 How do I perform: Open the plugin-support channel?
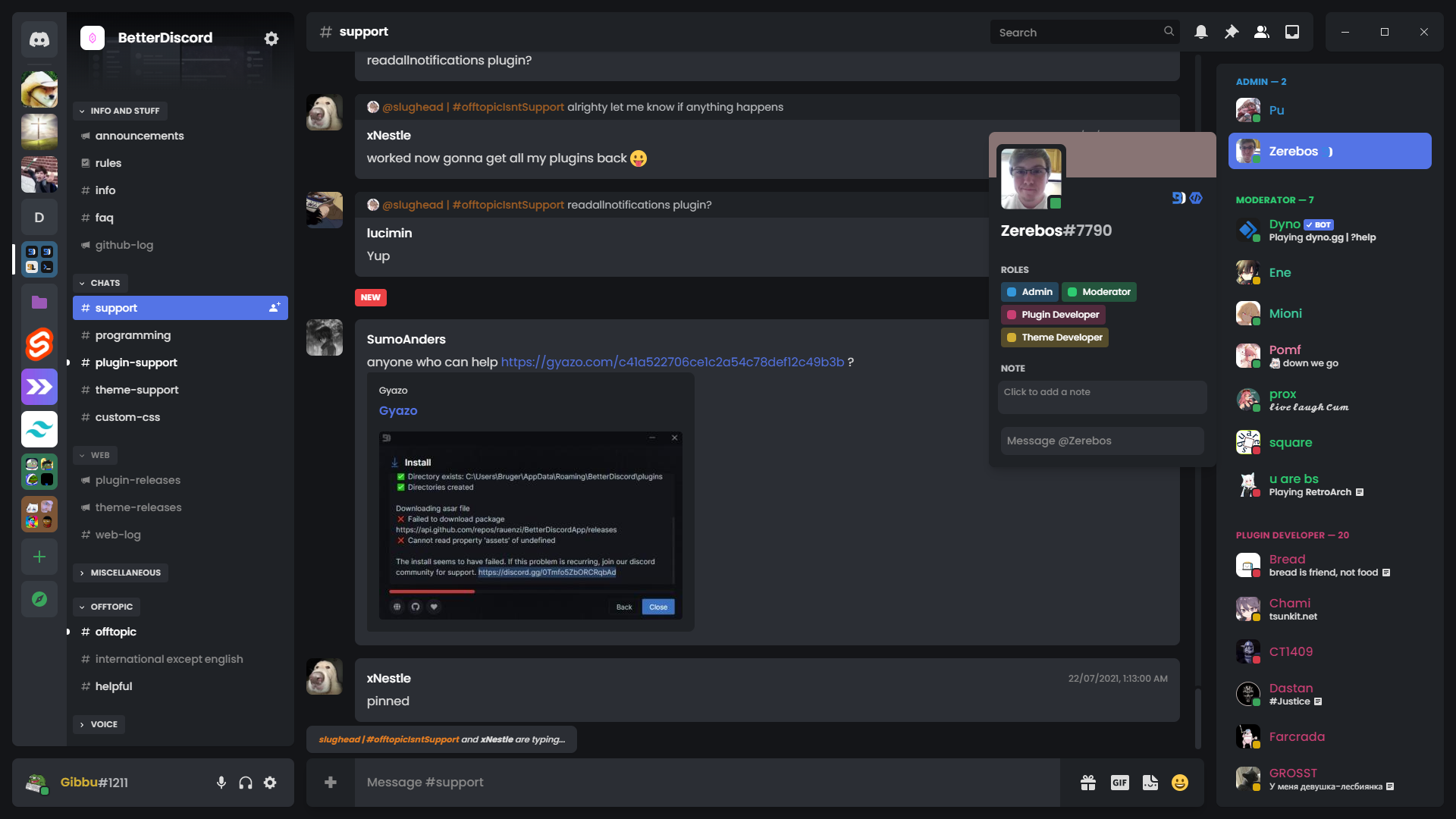tap(180, 362)
